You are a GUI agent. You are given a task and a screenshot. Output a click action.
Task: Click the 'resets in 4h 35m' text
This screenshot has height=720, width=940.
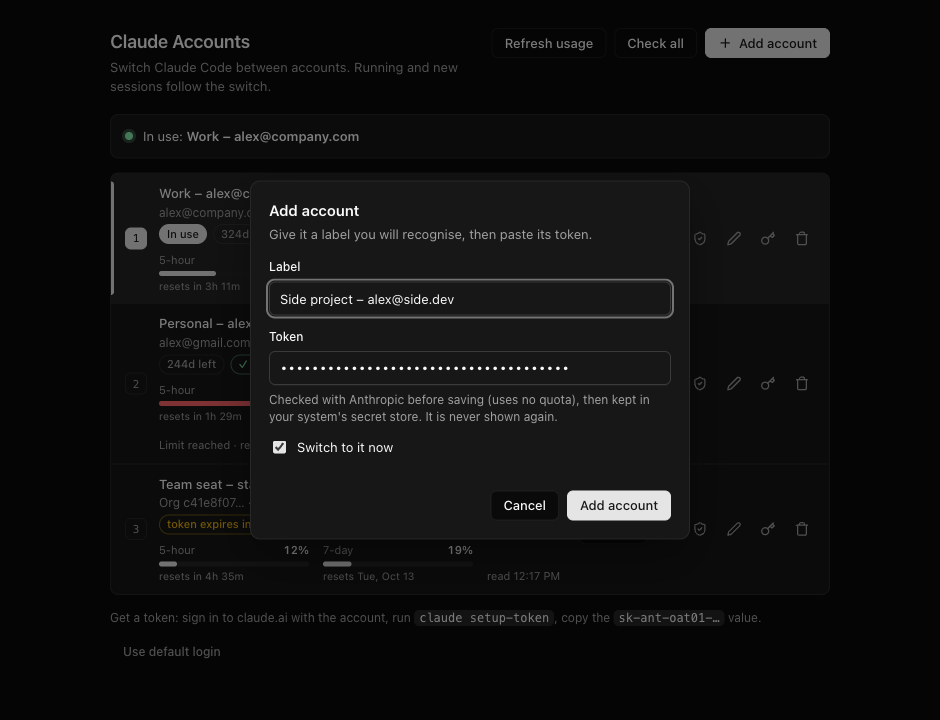click(x=201, y=576)
